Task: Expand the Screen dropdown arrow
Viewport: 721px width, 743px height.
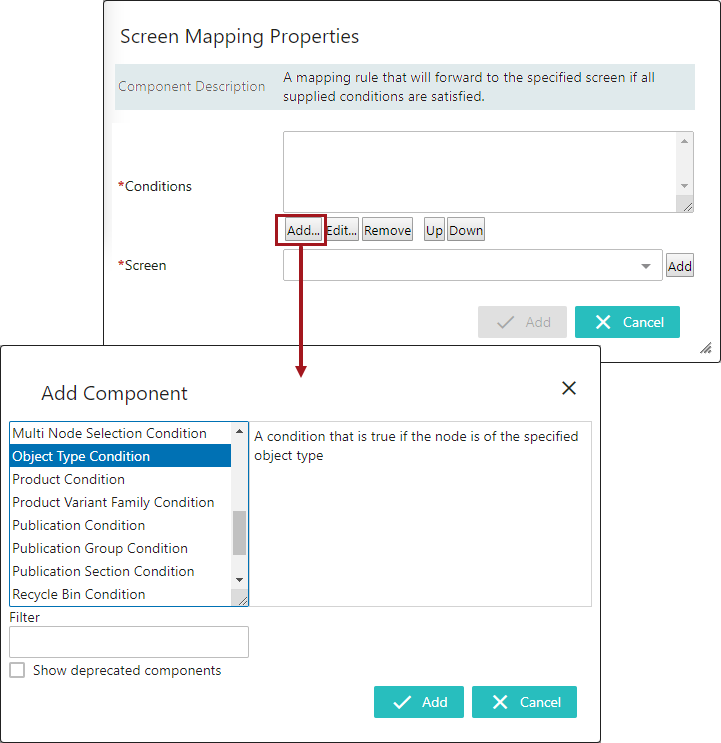Action: [x=646, y=266]
